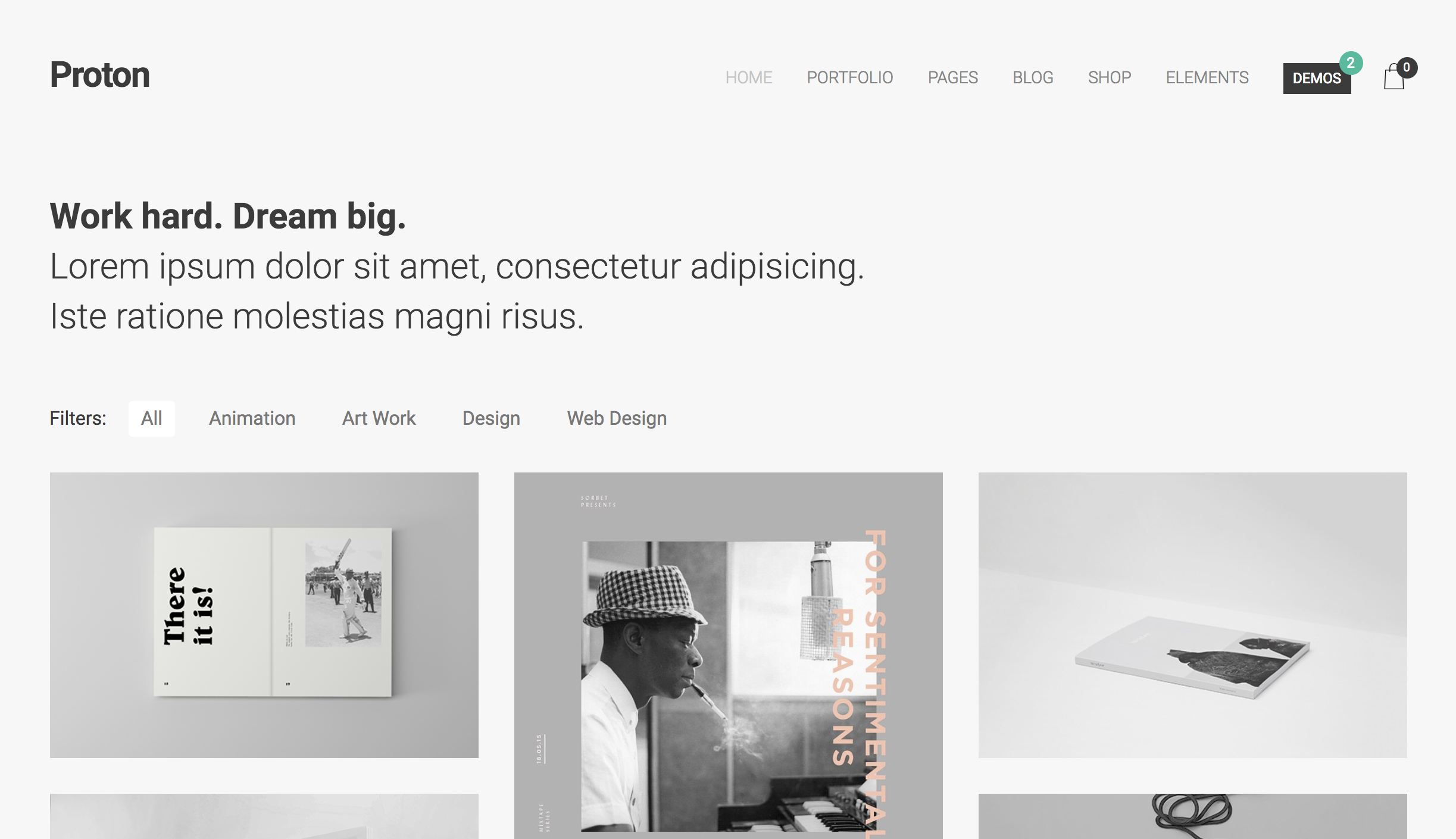Expand the ELEMENTS navigation dropdown
This screenshot has width=1456, height=839.
(1206, 77)
